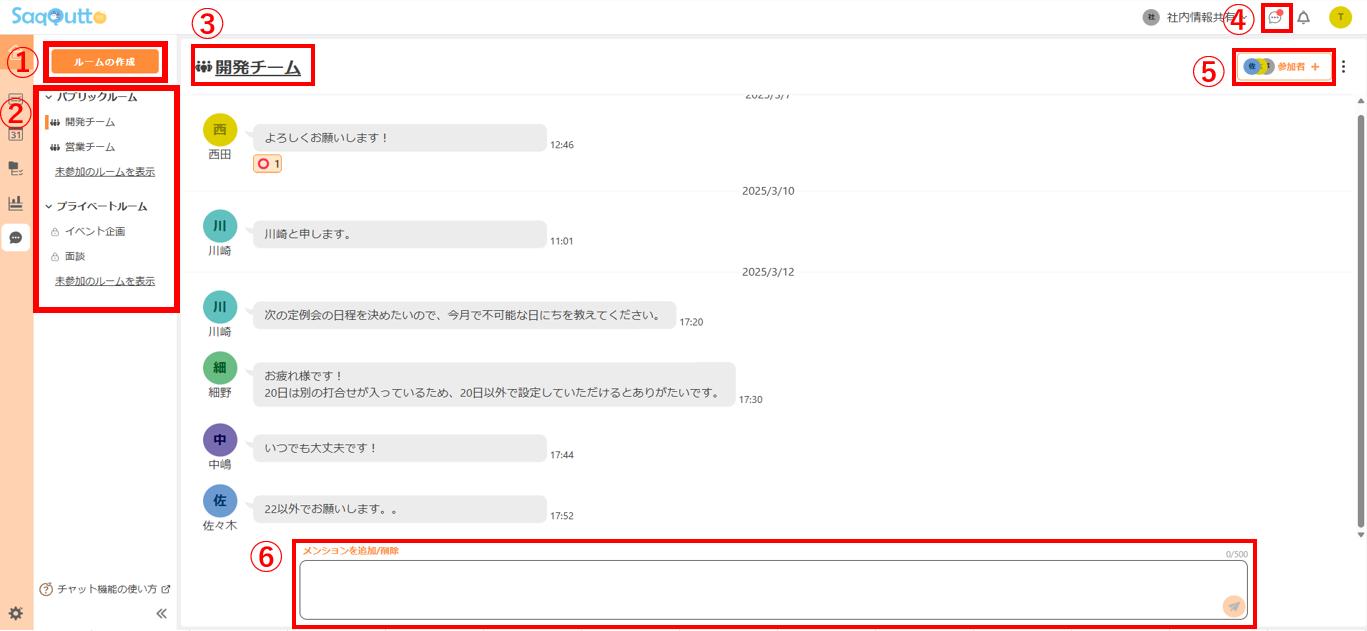Click the notification bell icon
The width and height of the screenshot is (1367, 631).
[1303, 17]
